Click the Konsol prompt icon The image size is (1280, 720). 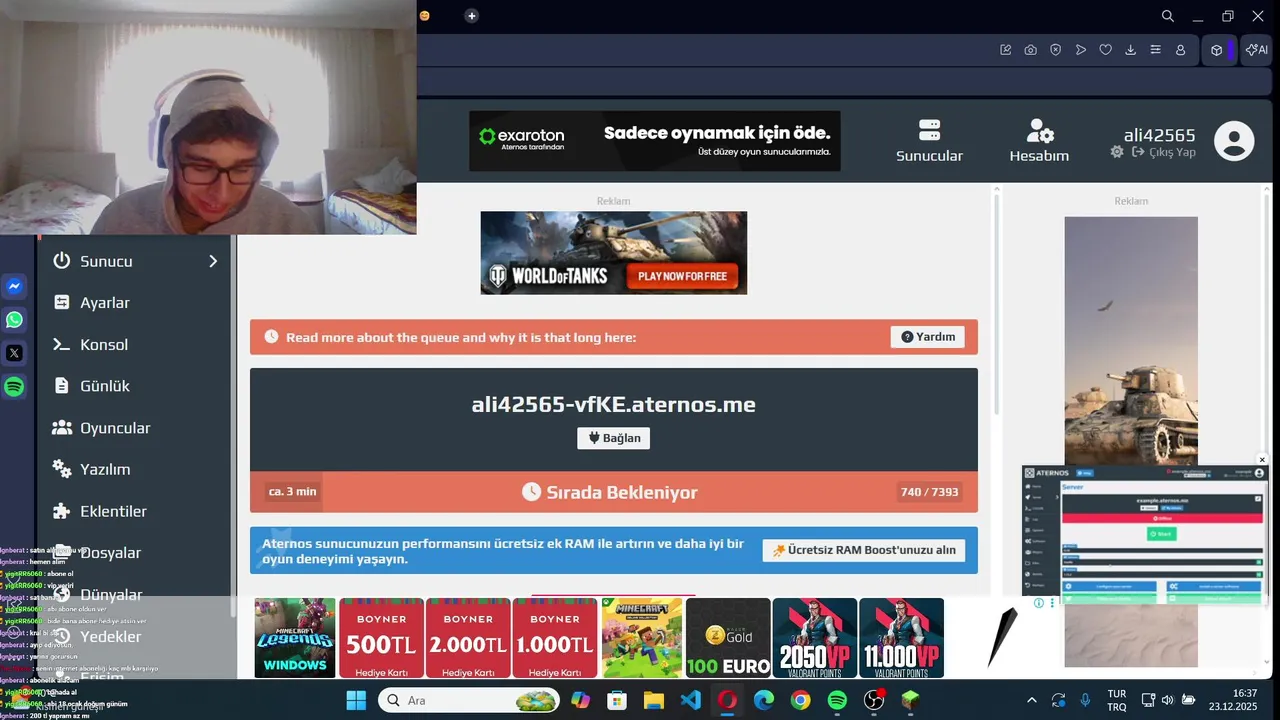click(62, 344)
